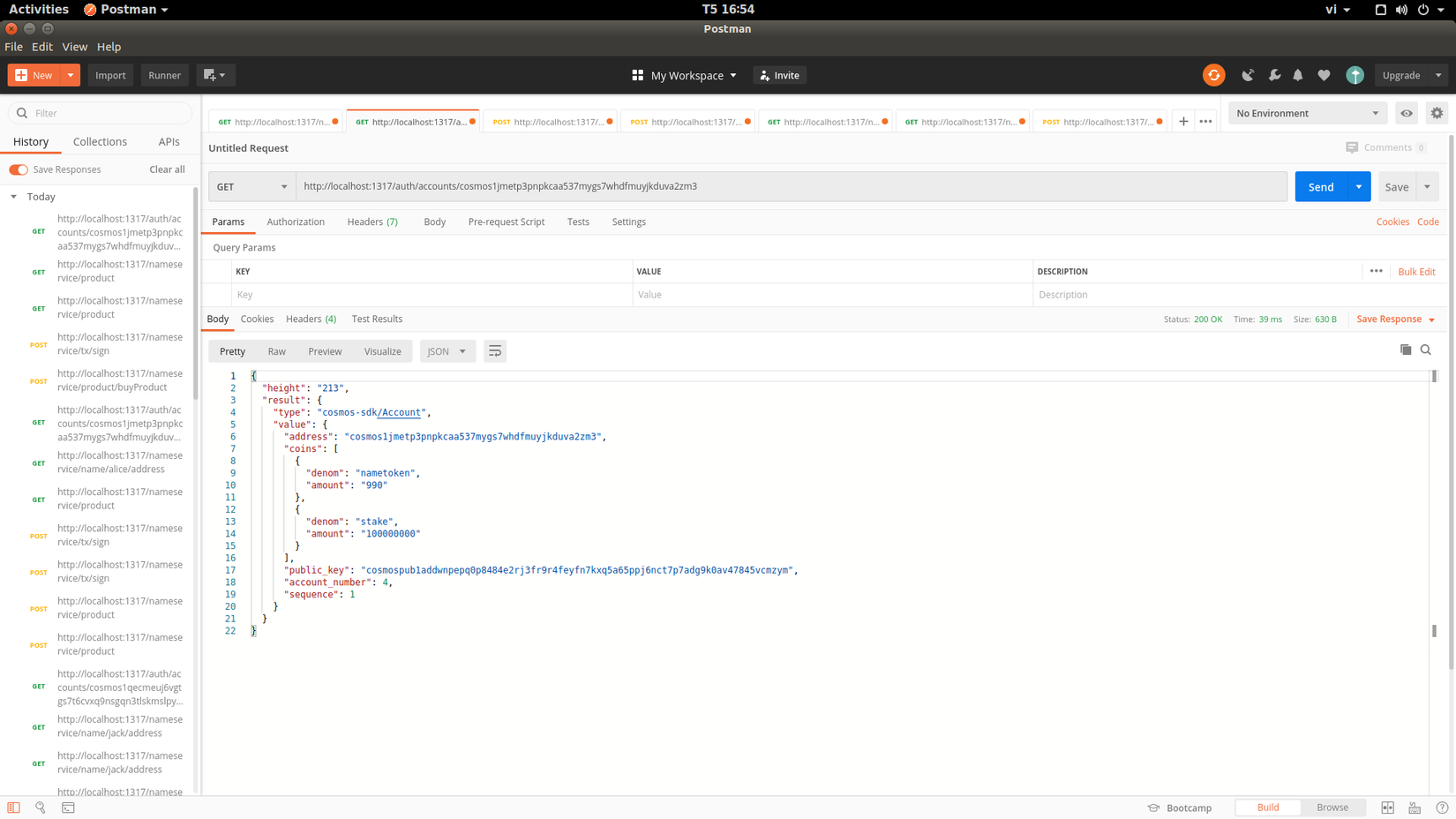Screen dimensions: 1456x819
Task: Open the Runner
Action: (x=164, y=75)
